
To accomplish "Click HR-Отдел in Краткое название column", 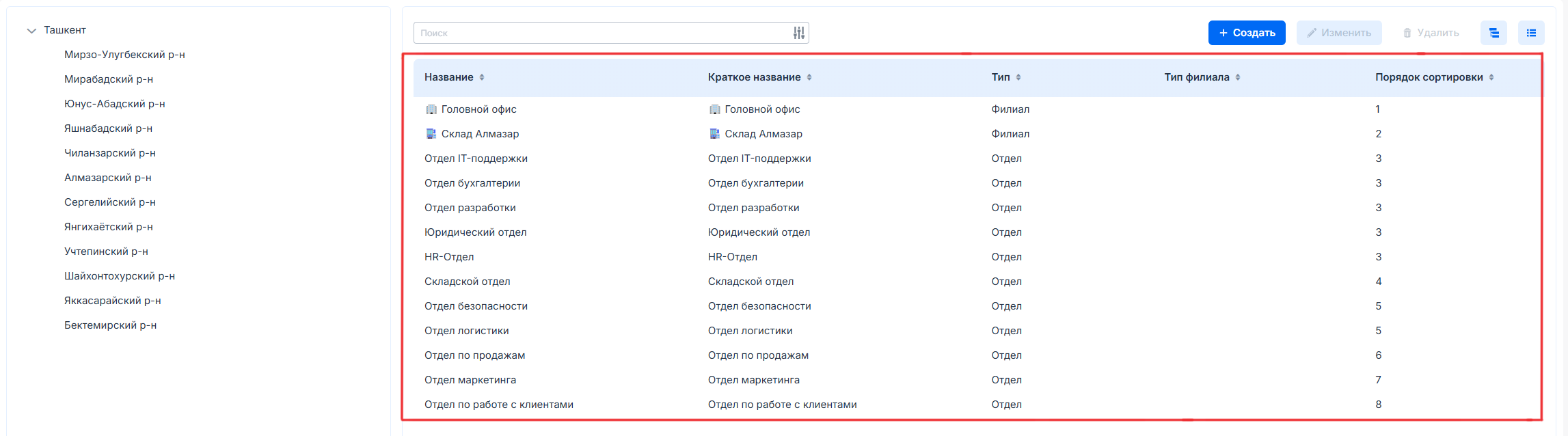I will click(733, 257).
